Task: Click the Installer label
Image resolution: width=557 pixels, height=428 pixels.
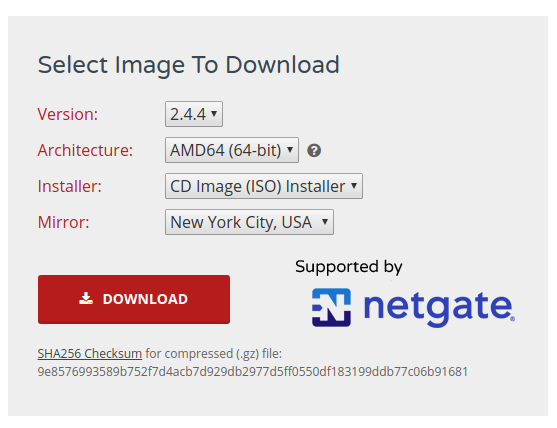Action: click(x=70, y=186)
